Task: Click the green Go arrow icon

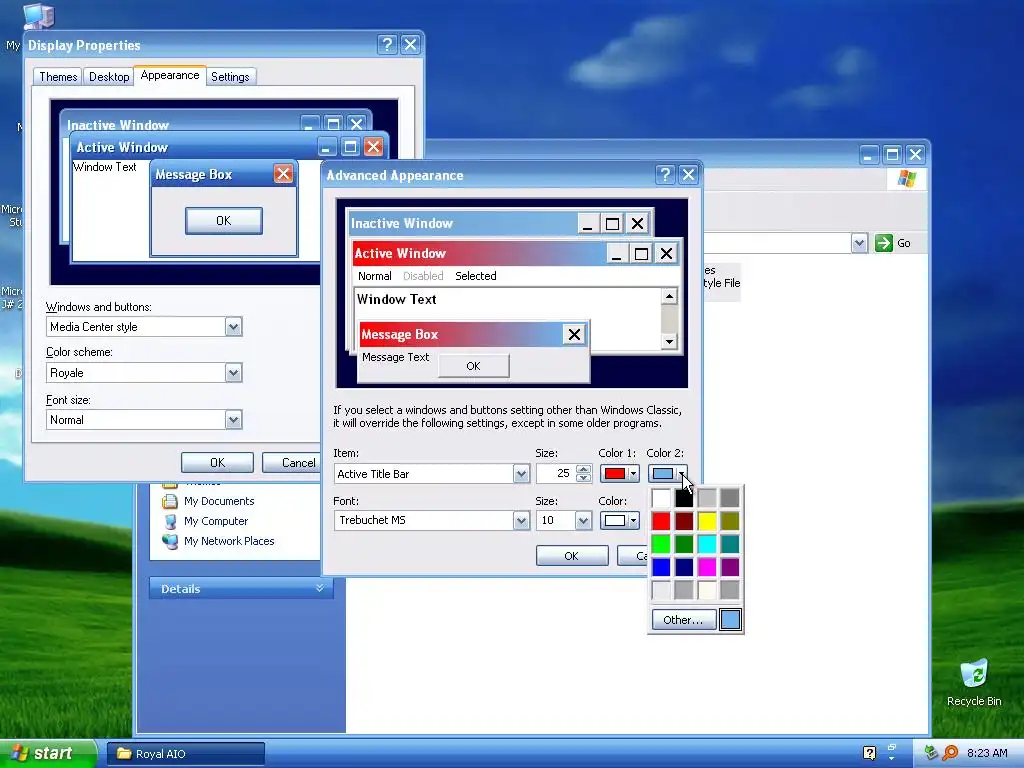Action: tap(884, 243)
